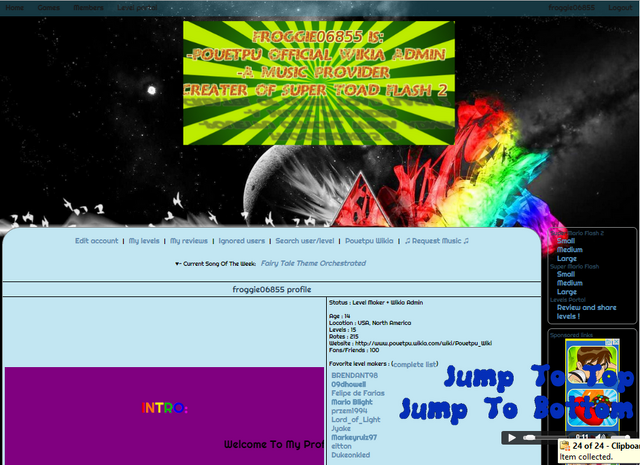This screenshot has width=640, height=465.
Task: Select Large under Super Mario Flash
Action: 567,292
